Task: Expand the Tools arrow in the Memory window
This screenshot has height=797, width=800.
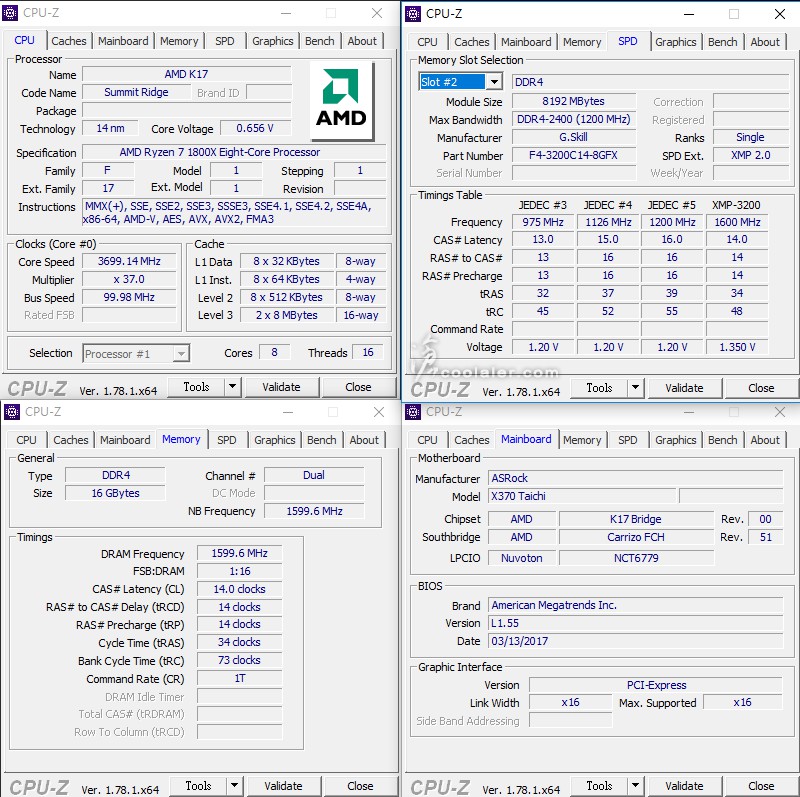Action: pyautogui.click(x=234, y=786)
